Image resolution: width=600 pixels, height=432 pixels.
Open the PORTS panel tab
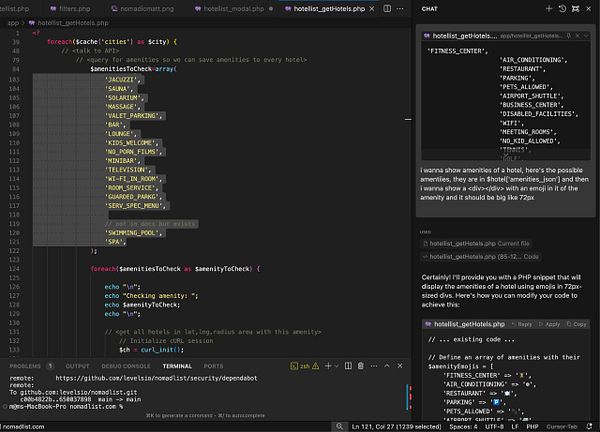coord(213,366)
